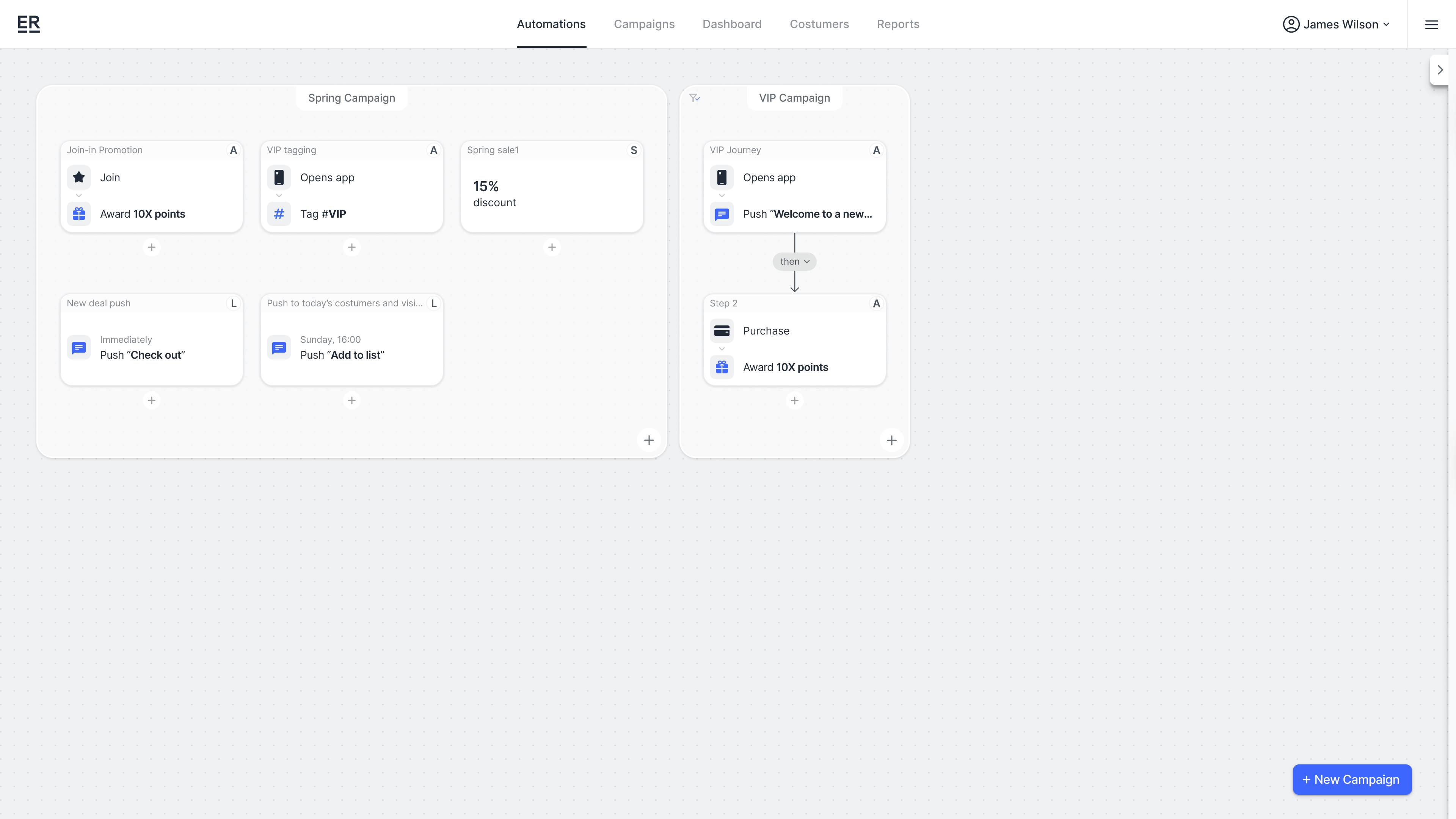Click the filter icon on VIP Campaign
Screen dimensions: 1456x819
[695, 98]
